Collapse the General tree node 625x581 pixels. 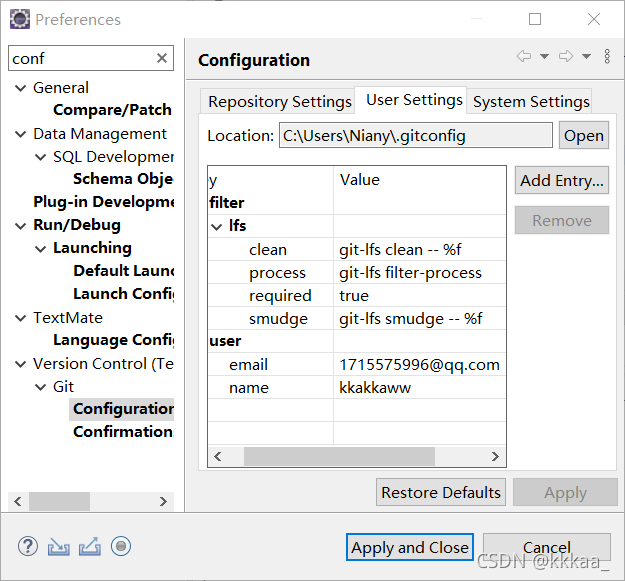click(x=20, y=88)
